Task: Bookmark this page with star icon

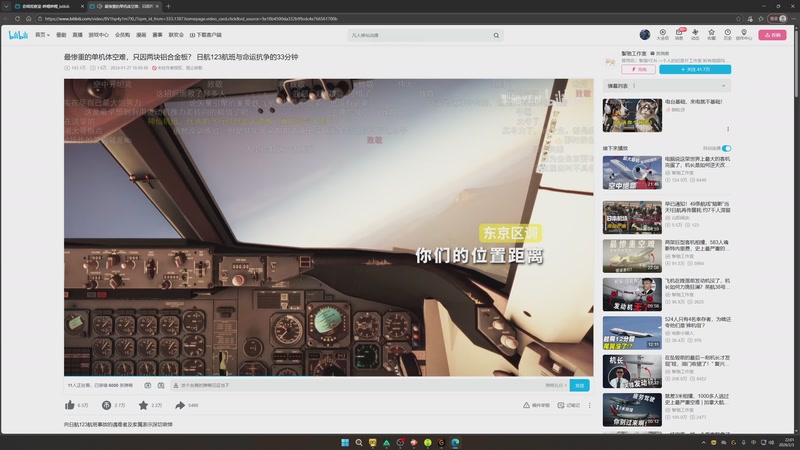Action: (x=738, y=18)
